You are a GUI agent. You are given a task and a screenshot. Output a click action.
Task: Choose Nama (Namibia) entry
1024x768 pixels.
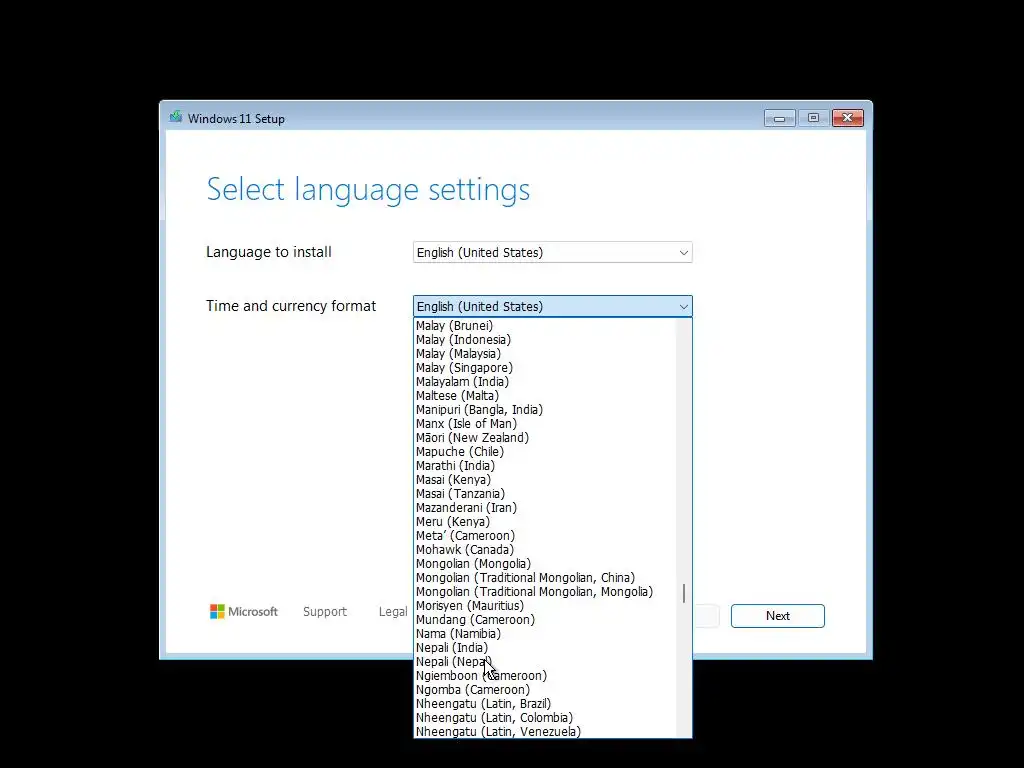click(545, 634)
